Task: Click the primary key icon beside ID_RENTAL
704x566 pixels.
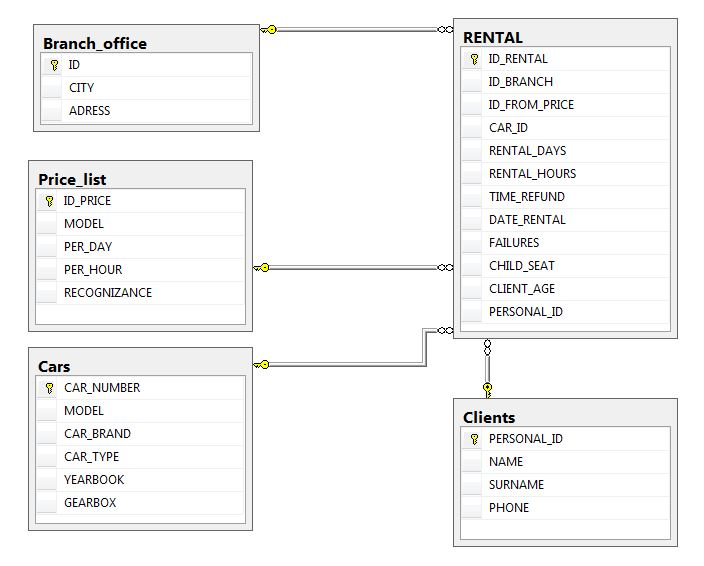Action: [474, 59]
